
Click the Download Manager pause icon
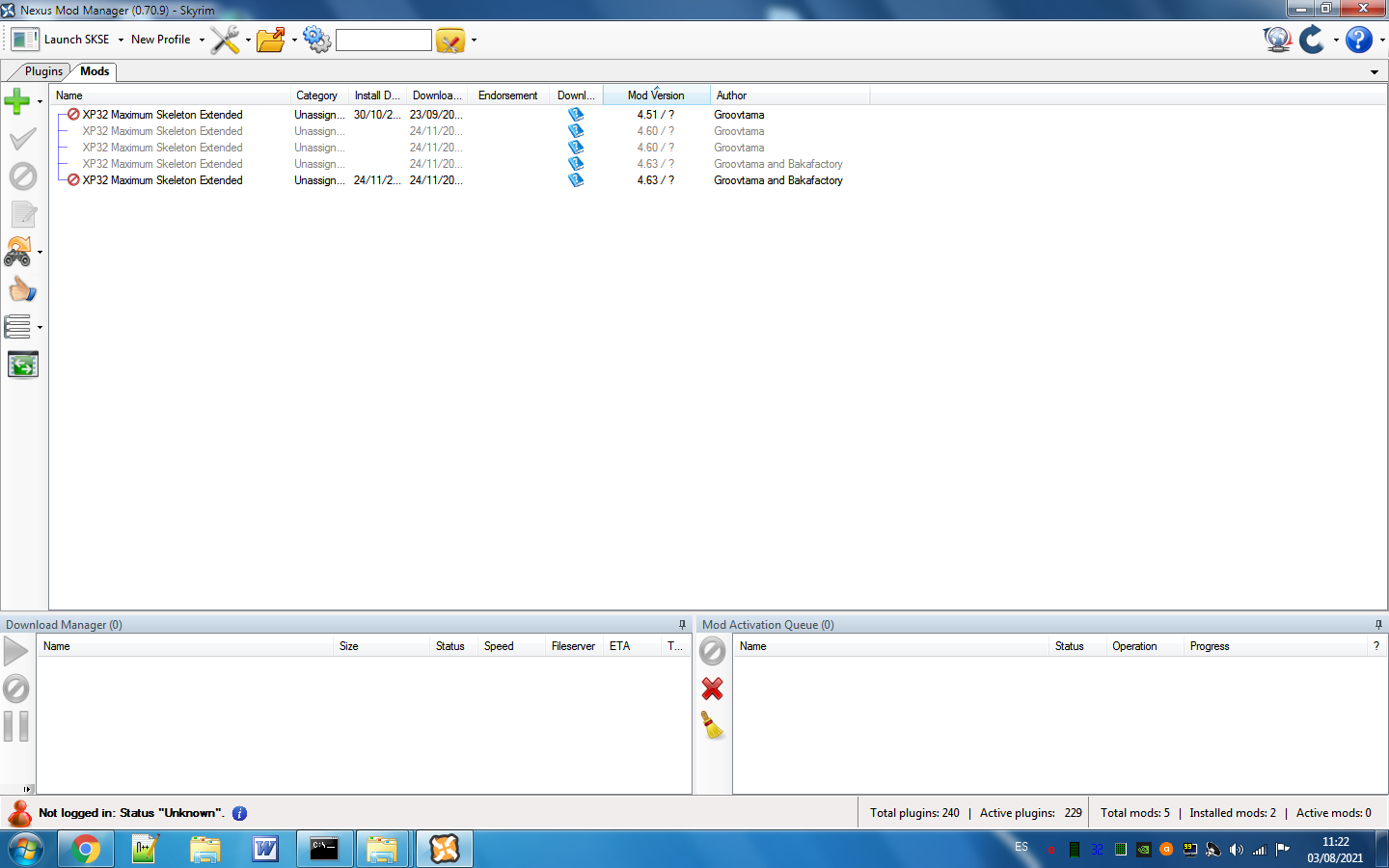16,726
